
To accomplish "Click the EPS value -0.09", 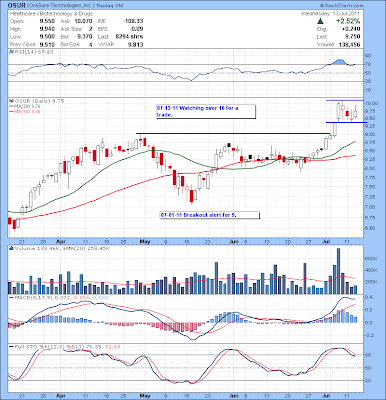I will (137, 29).
